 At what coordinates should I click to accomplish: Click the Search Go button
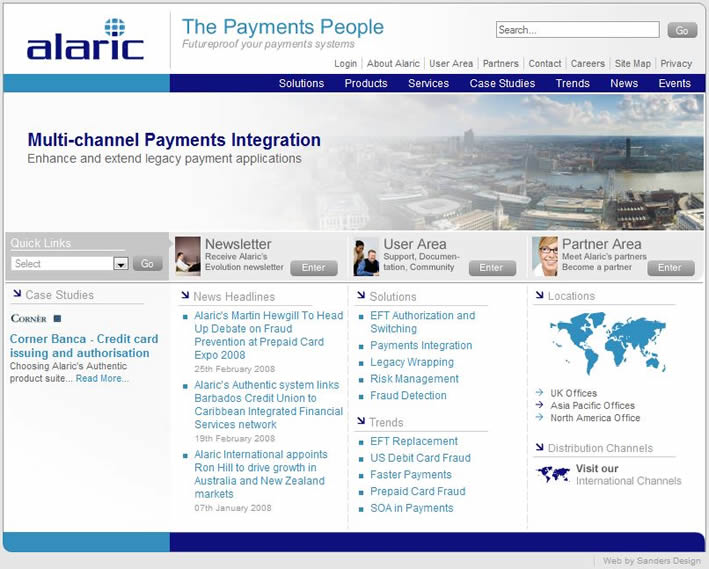coord(682,30)
